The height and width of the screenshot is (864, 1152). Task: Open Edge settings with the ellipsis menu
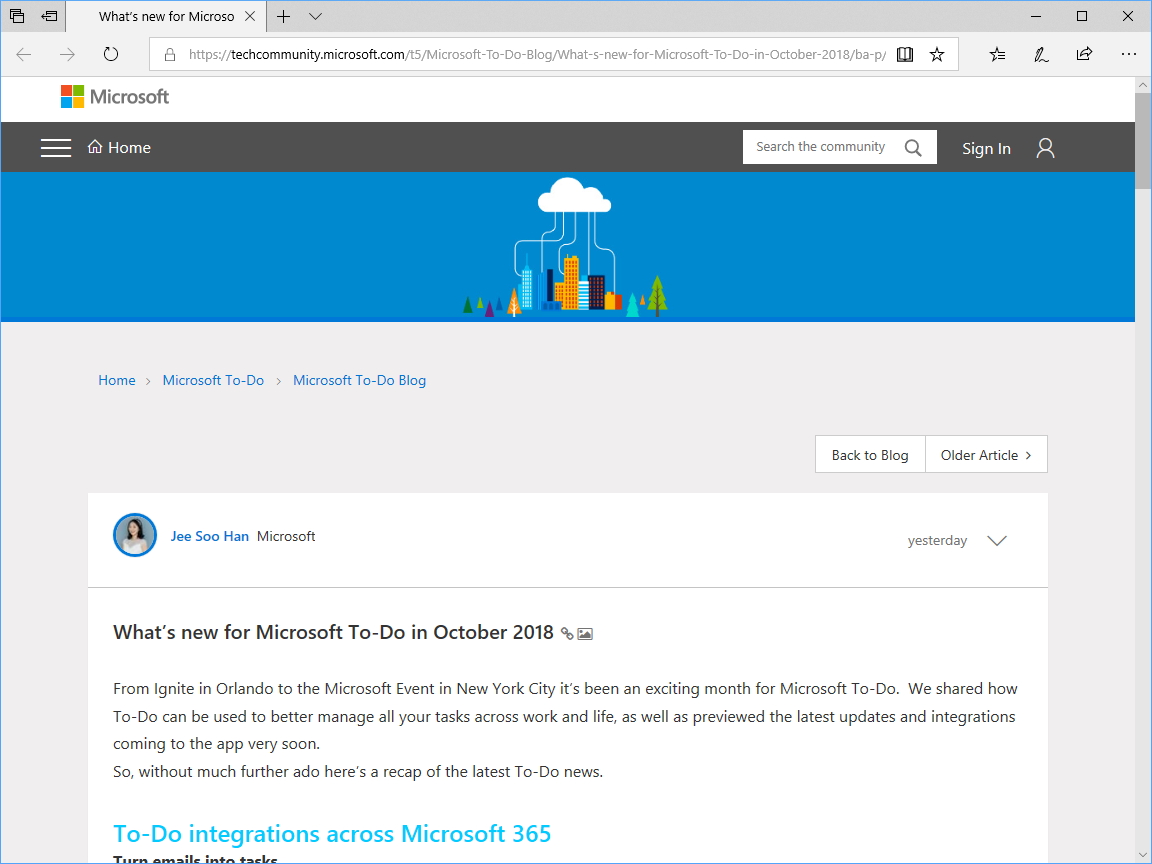(x=1129, y=54)
